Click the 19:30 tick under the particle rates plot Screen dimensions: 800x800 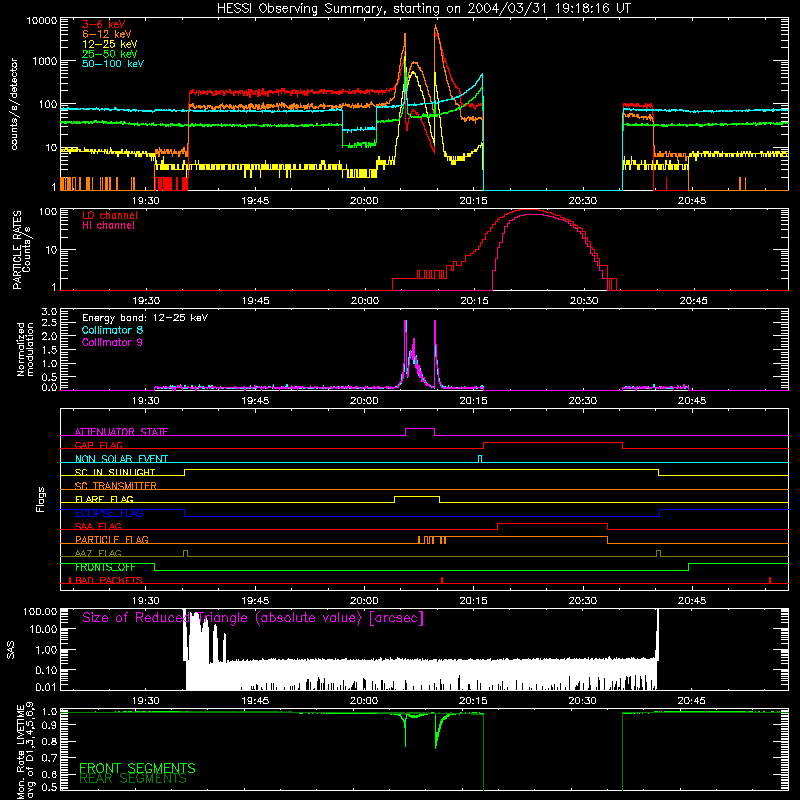(x=146, y=301)
